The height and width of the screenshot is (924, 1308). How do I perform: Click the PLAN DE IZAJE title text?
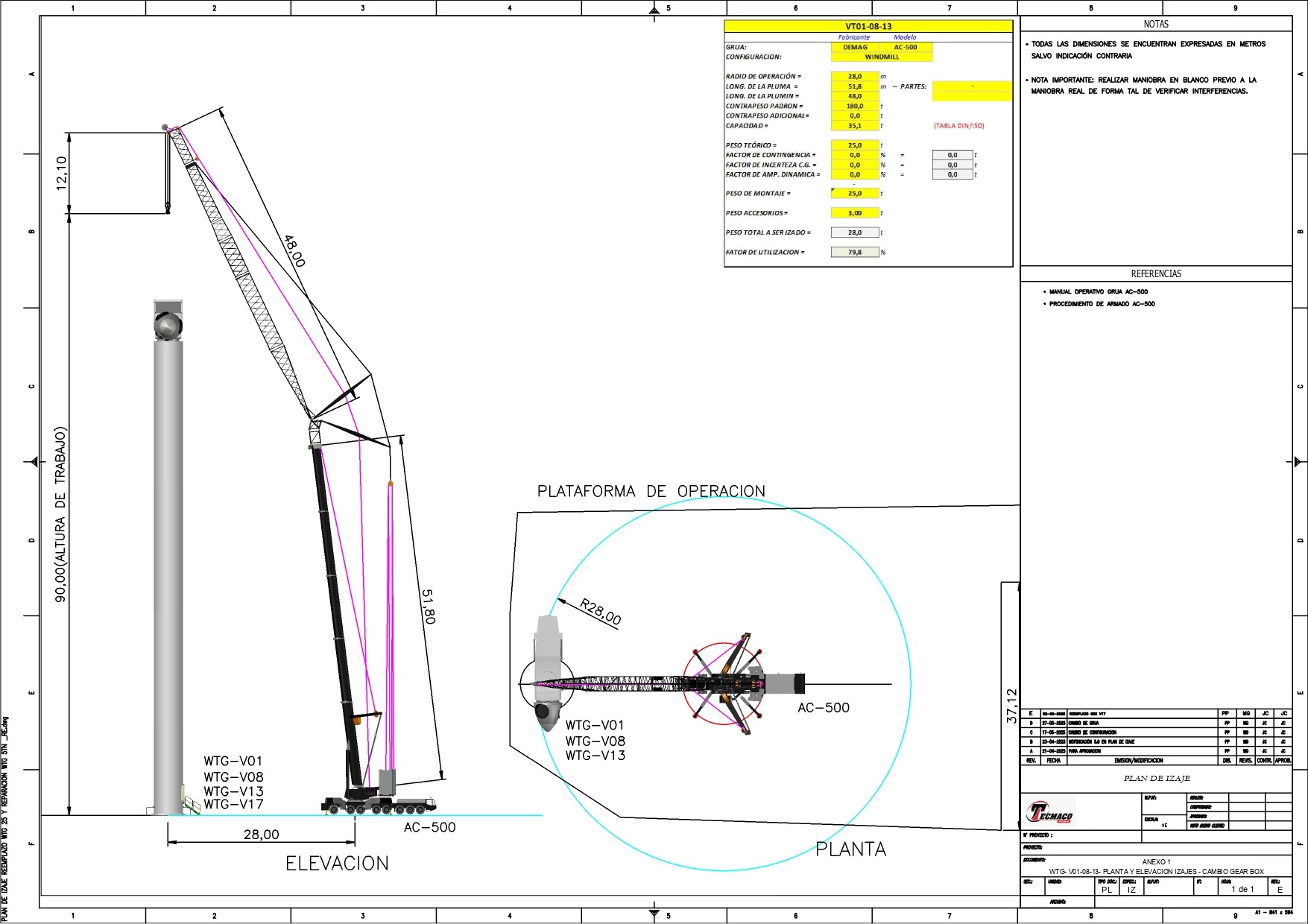pyautogui.click(x=1157, y=778)
